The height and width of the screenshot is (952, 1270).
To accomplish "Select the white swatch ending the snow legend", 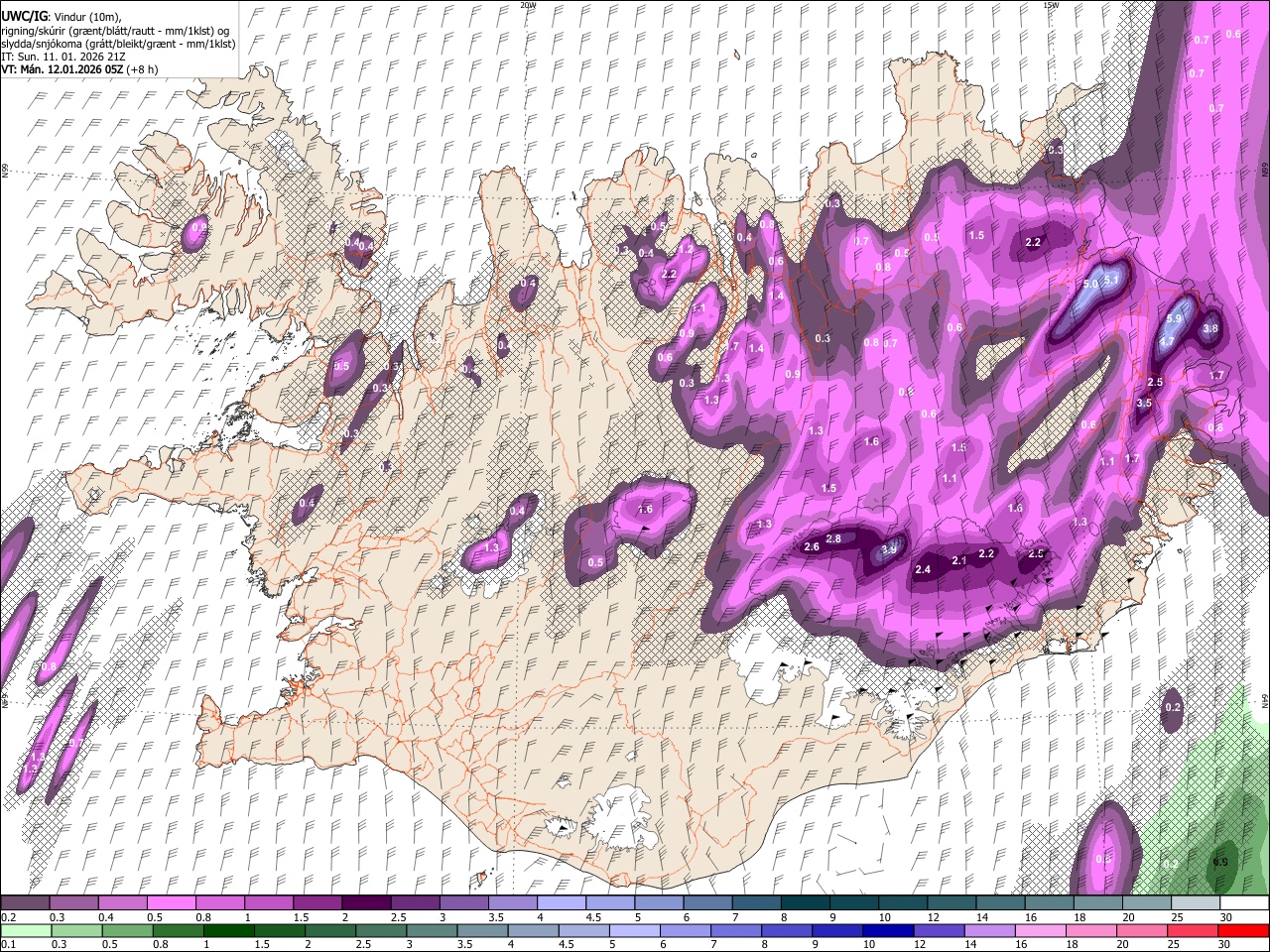I will tap(1244, 902).
